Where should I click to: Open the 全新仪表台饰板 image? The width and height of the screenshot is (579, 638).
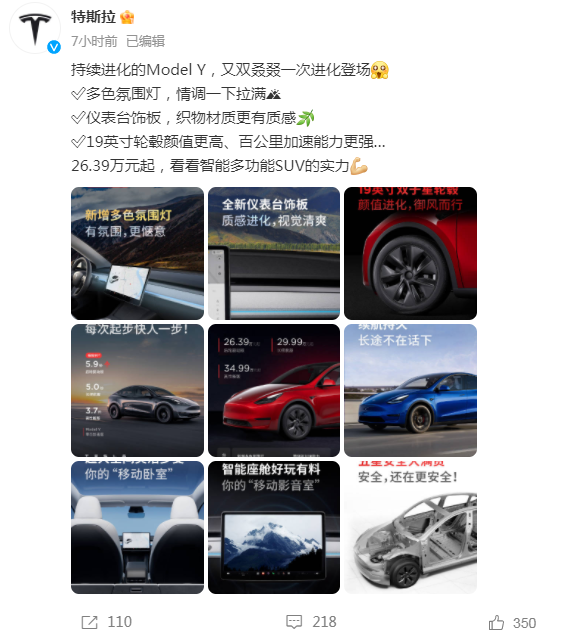tap(274, 253)
